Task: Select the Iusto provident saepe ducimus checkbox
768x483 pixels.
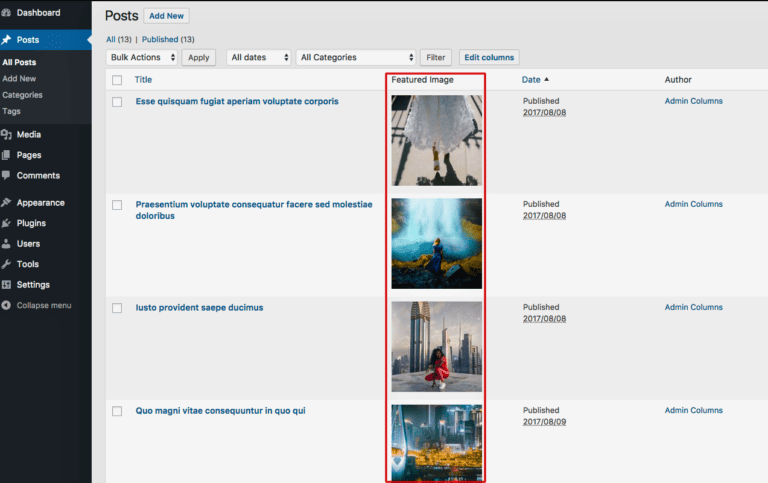Action: 117,308
